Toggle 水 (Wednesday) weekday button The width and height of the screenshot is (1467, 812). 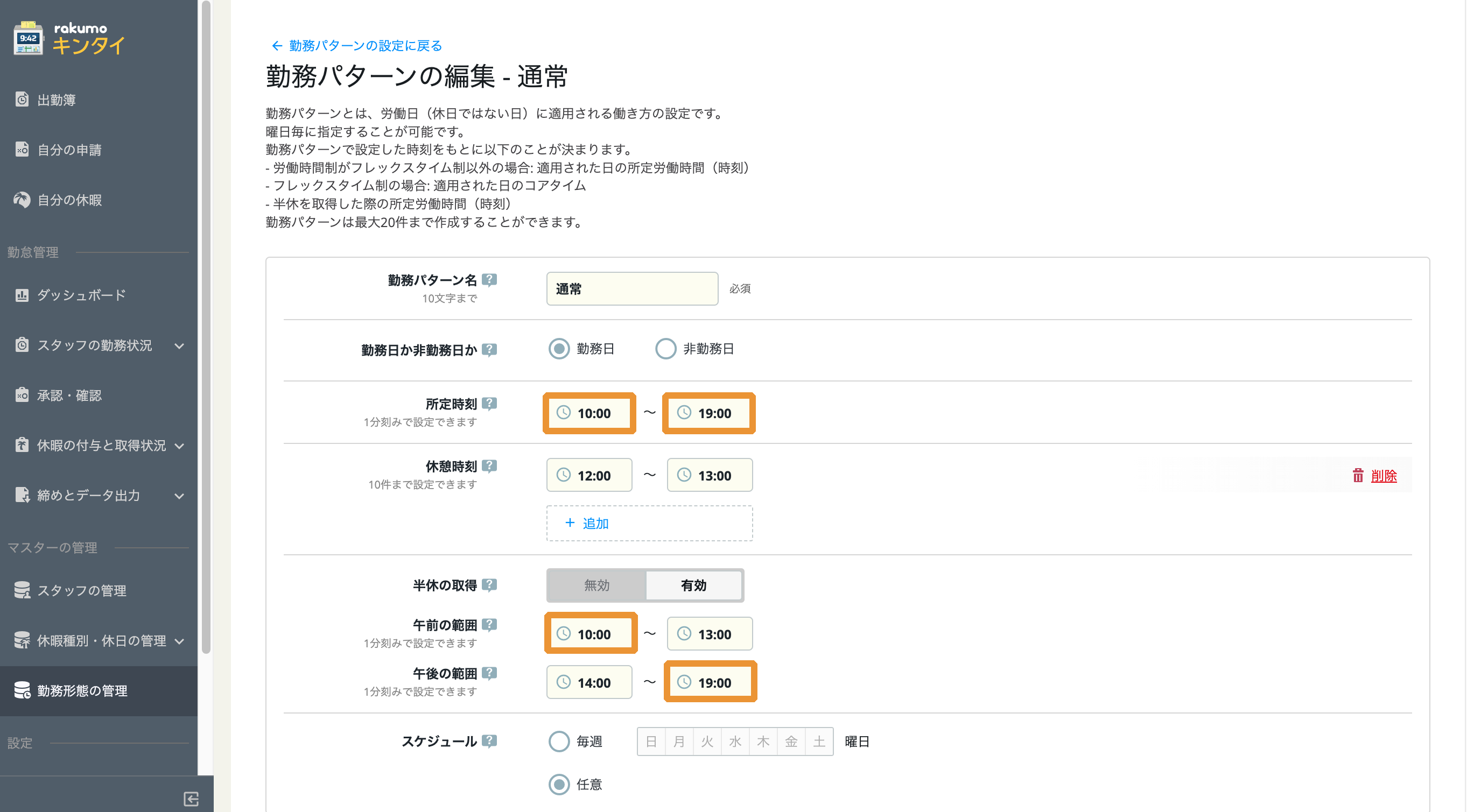735,742
